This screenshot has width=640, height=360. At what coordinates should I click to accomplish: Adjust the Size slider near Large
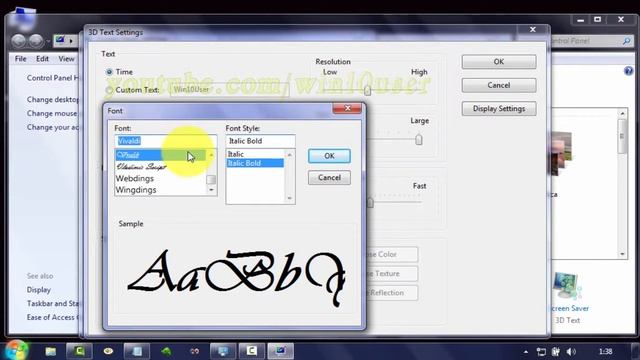pyautogui.click(x=418, y=140)
